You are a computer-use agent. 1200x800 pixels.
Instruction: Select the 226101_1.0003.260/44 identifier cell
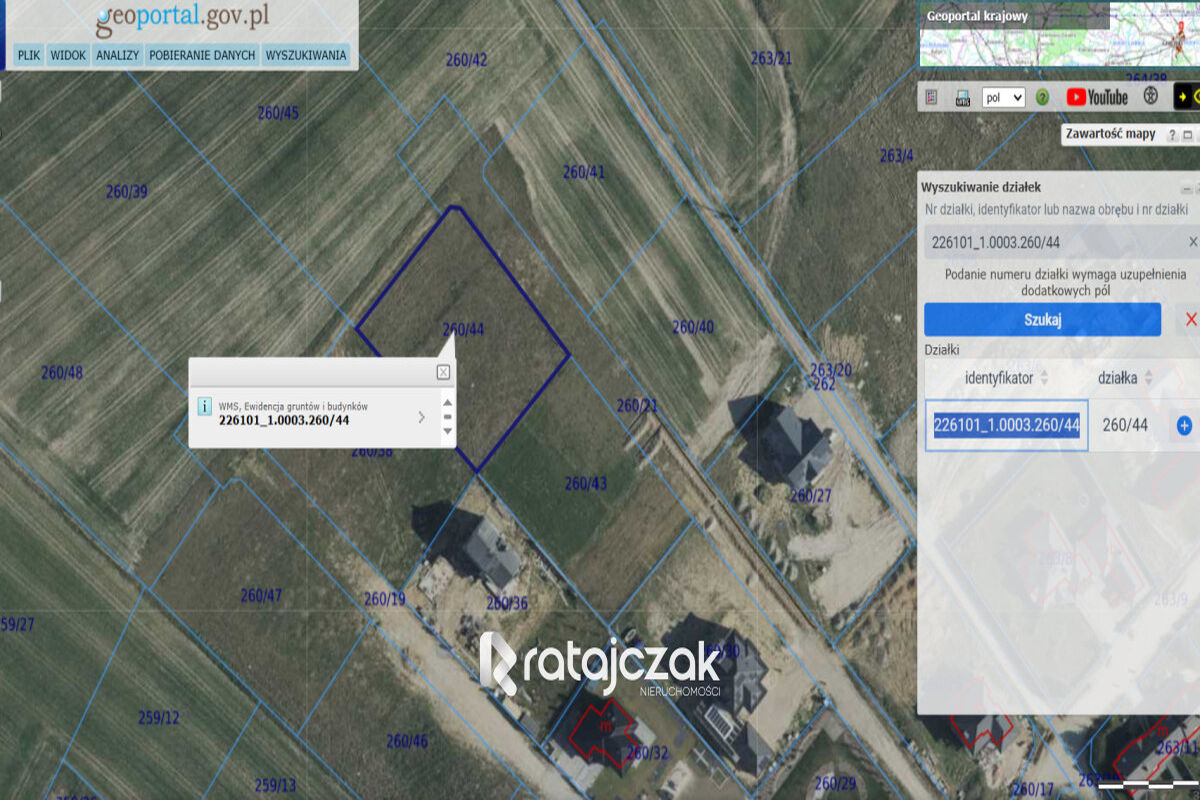pos(1006,425)
